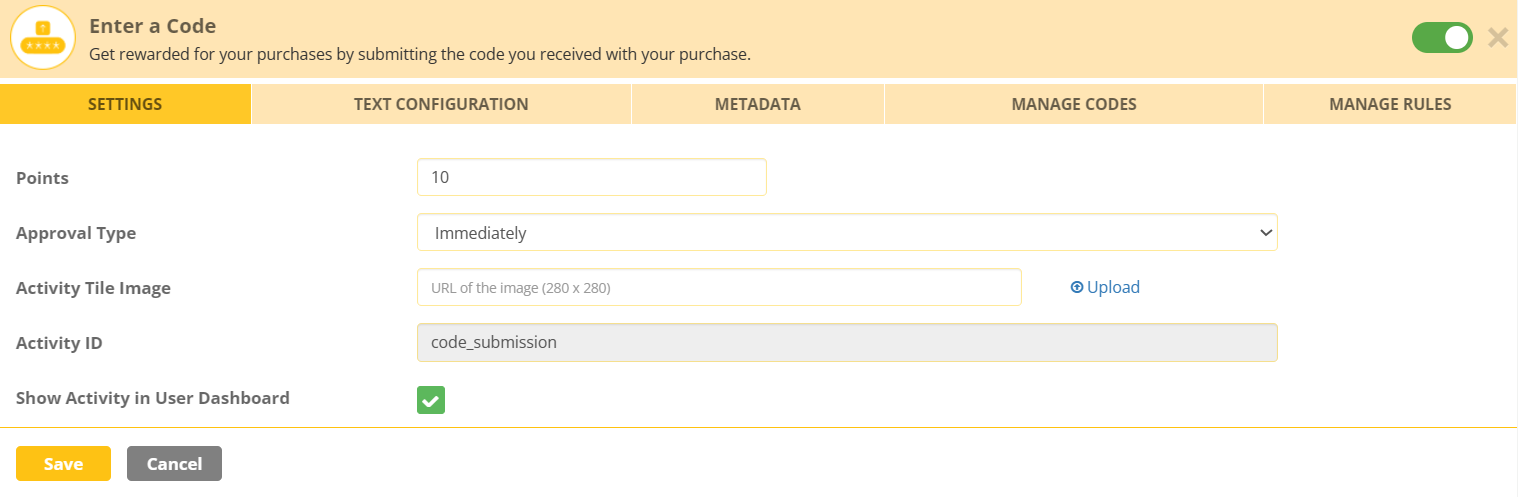Switch to the Settings tab
This screenshot has width=1518, height=497.
click(125, 104)
